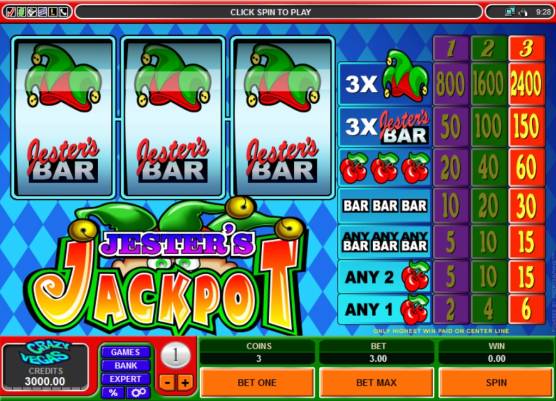Select the 3-coin payout column header

[527, 48]
